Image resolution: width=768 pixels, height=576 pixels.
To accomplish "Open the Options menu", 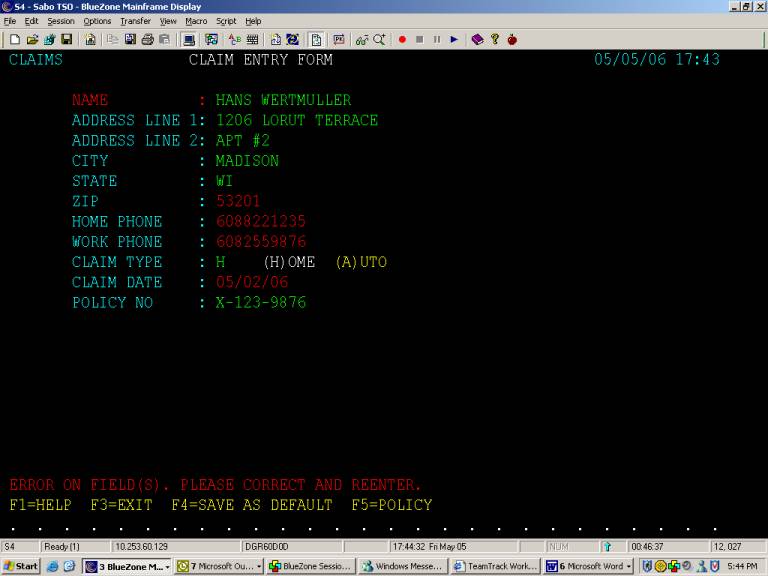I will [x=97, y=21].
